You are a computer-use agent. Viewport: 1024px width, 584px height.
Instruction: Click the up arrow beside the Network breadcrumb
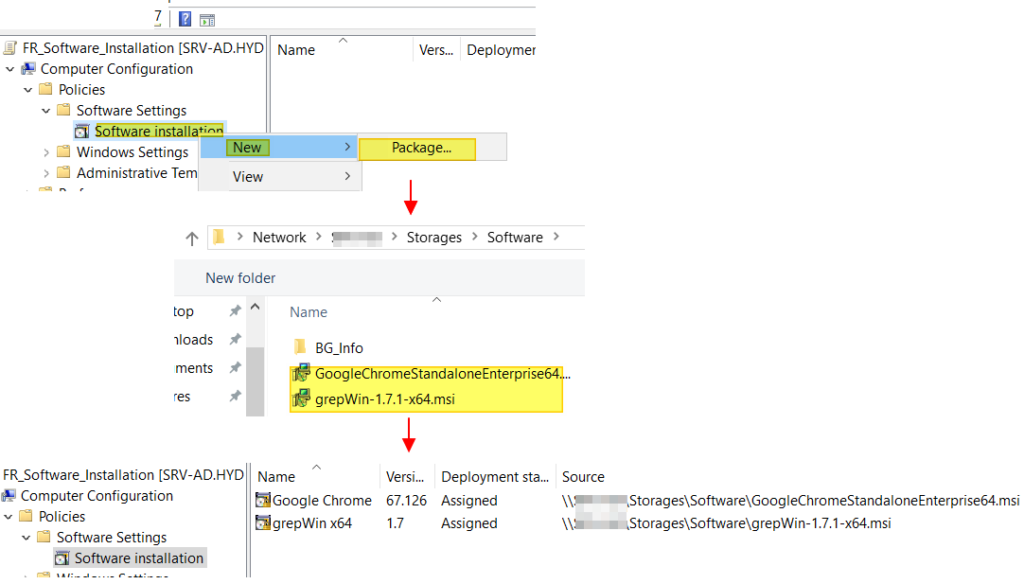pos(191,238)
